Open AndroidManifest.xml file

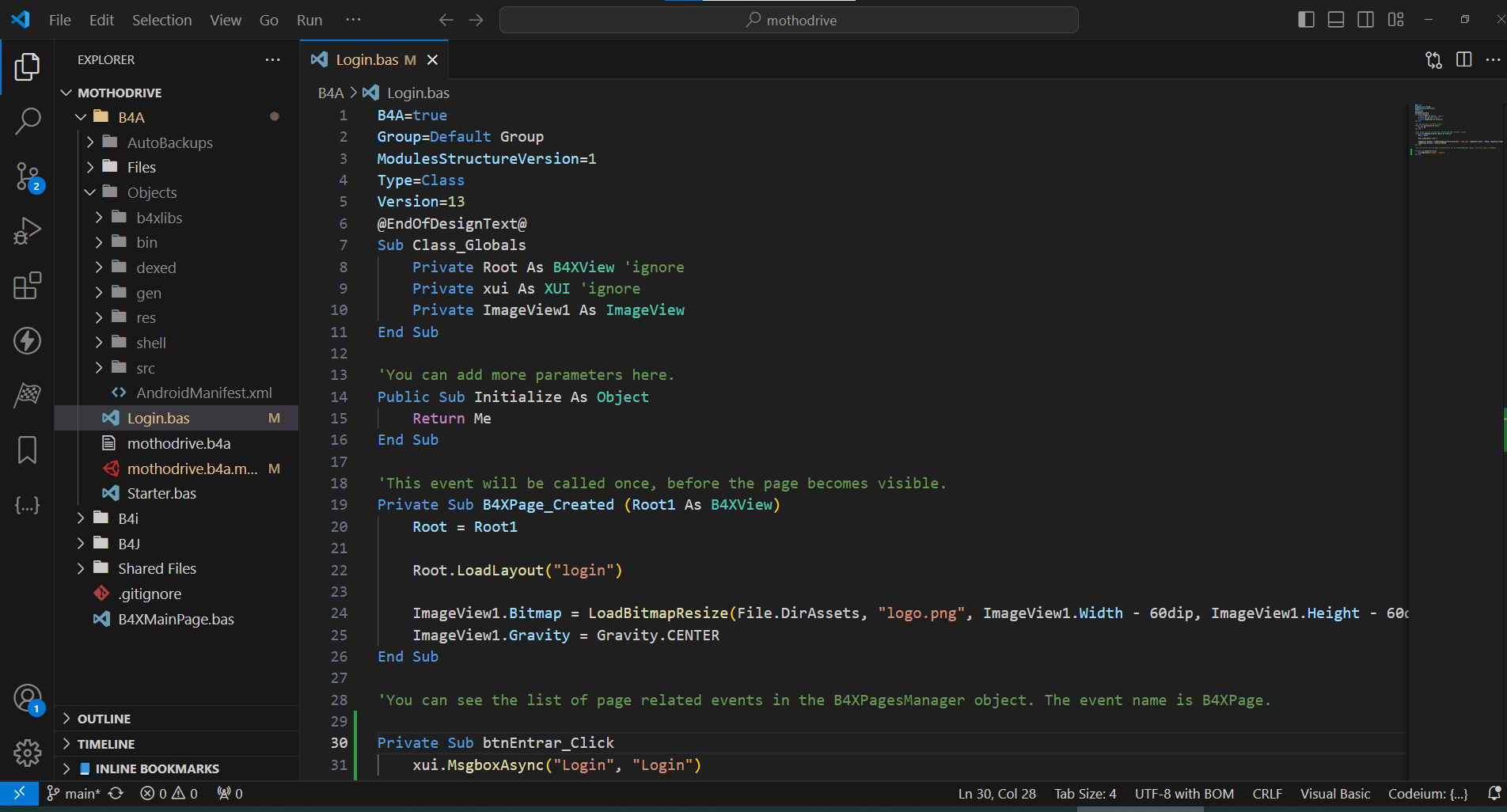[178, 393]
